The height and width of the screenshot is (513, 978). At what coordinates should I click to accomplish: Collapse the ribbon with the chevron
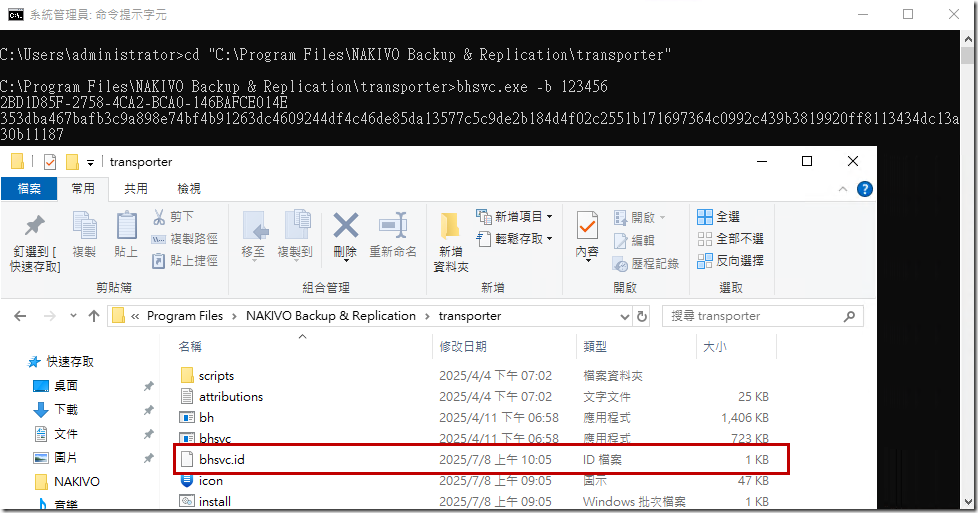(x=843, y=189)
